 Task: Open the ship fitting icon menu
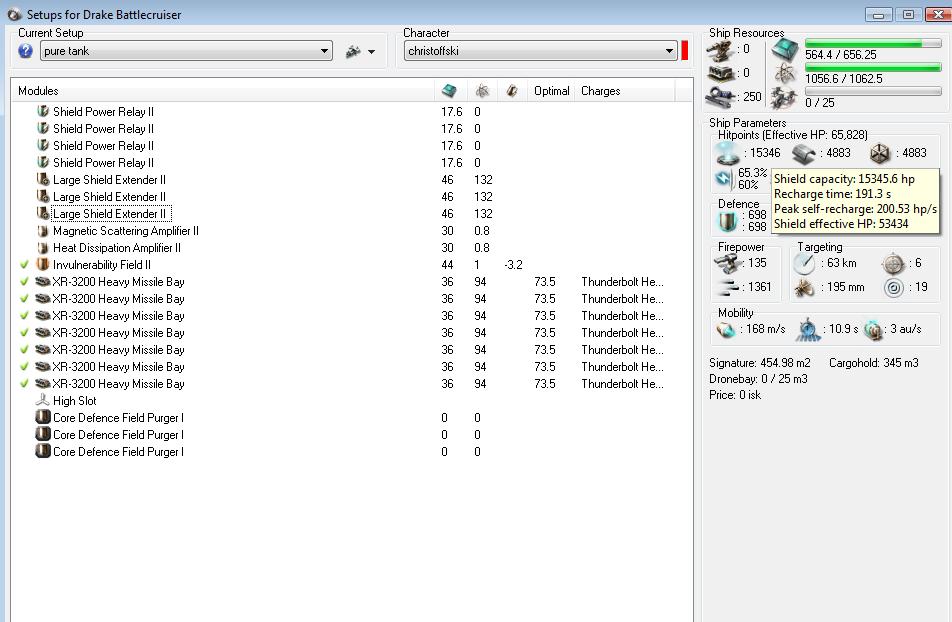(x=353, y=52)
